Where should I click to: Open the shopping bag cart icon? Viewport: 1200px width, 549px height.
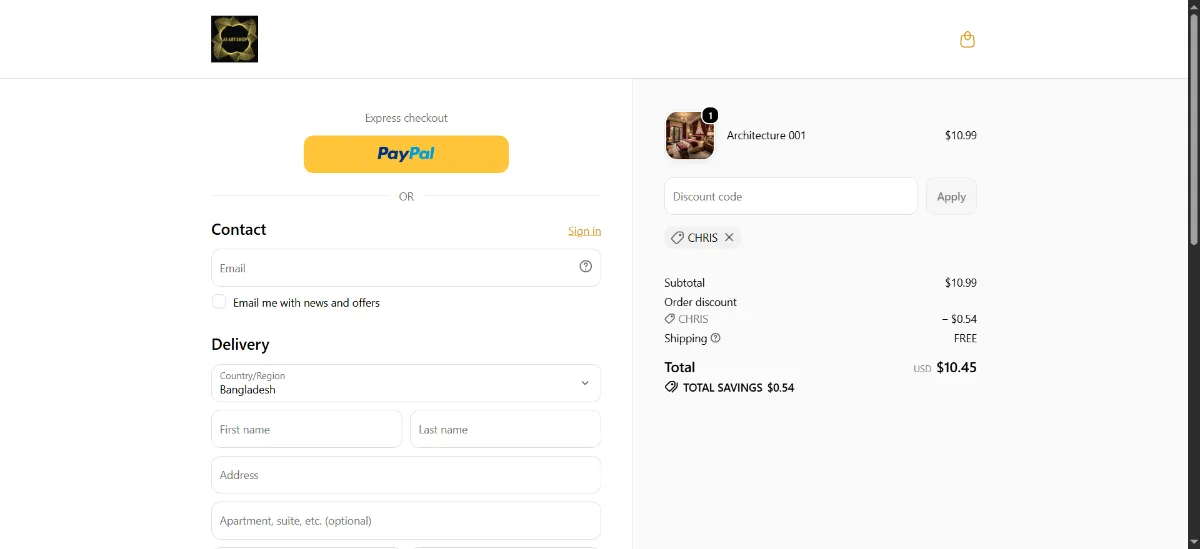[967, 40]
